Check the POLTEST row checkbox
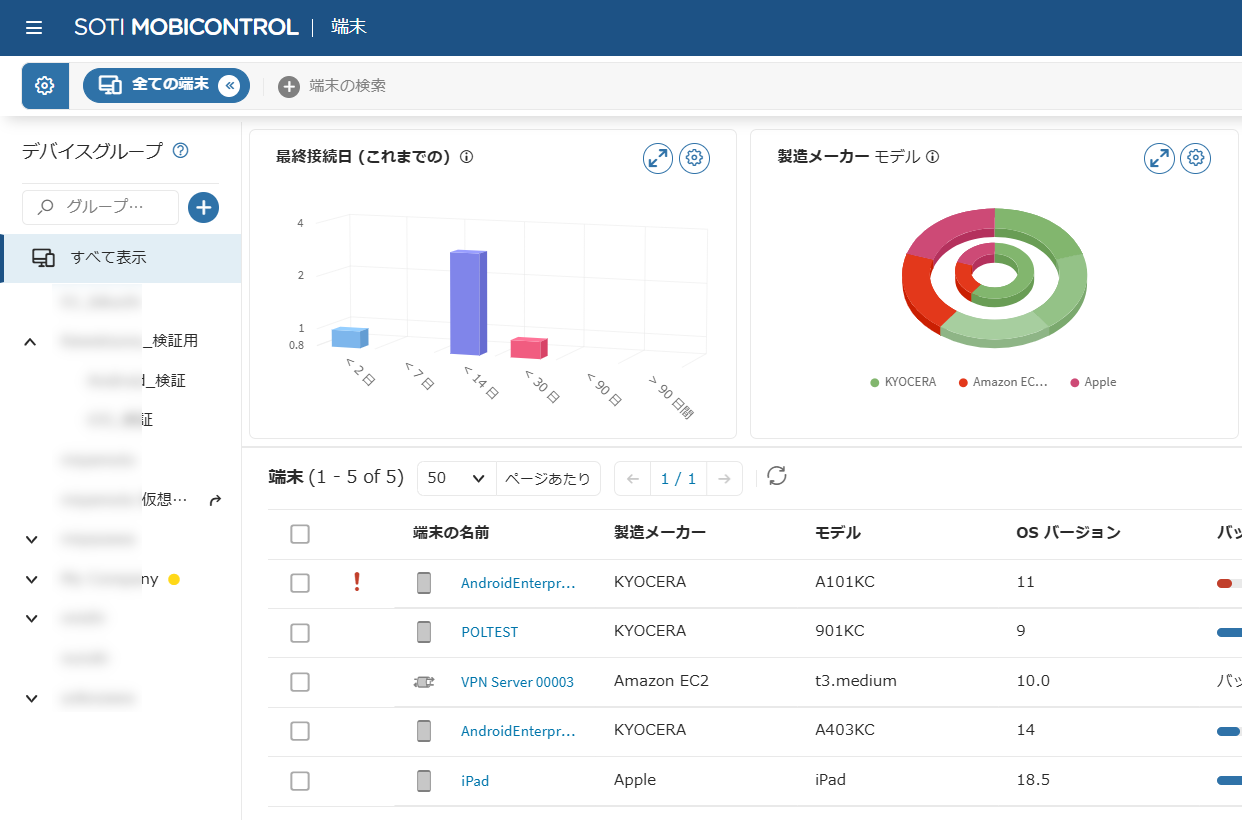1242x820 pixels. coord(300,632)
